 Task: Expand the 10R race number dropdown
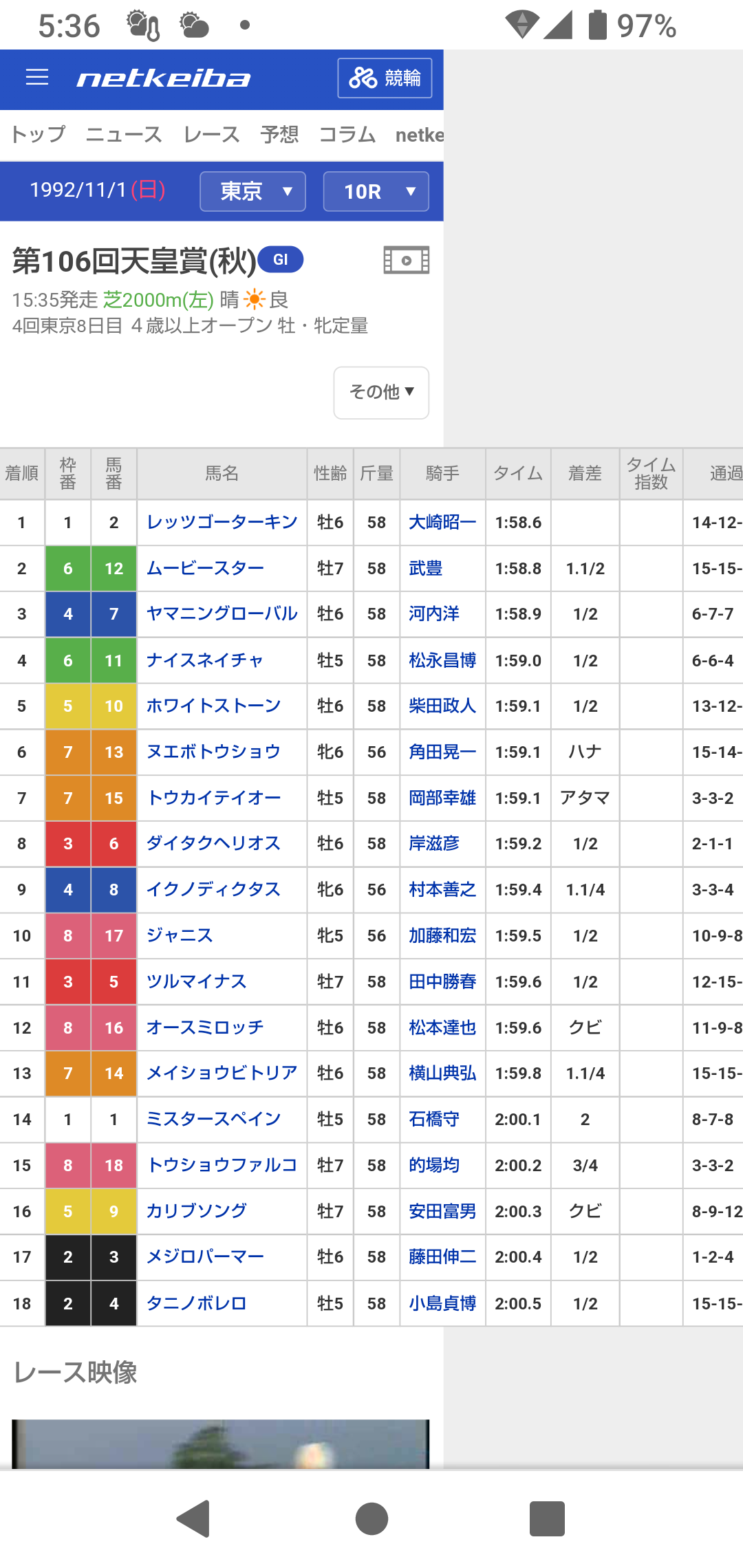[x=376, y=191]
